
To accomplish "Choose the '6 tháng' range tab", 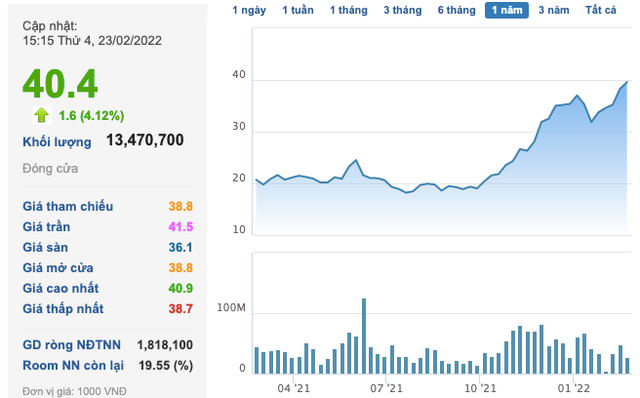I will click(x=456, y=10).
